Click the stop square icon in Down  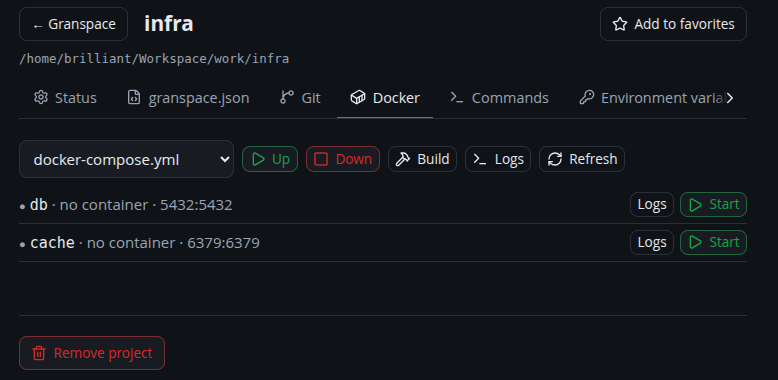click(x=322, y=159)
